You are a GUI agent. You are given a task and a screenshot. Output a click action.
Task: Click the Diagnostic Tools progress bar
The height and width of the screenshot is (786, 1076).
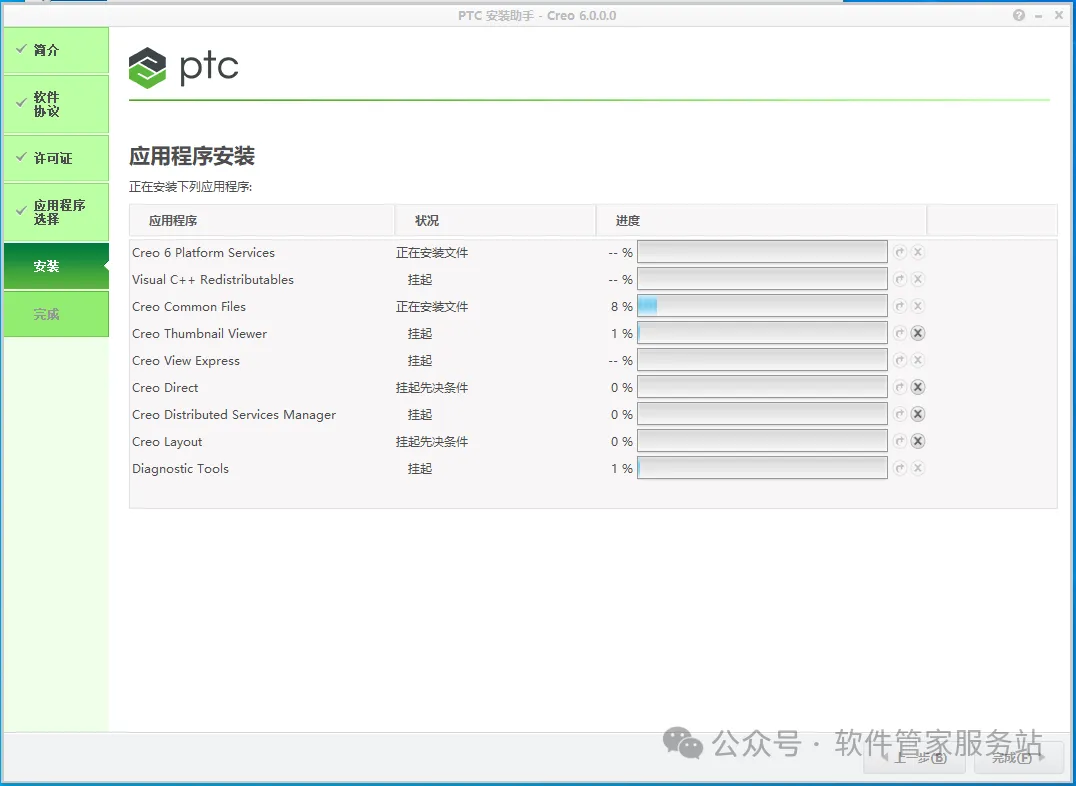pyautogui.click(x=762, y=468)
